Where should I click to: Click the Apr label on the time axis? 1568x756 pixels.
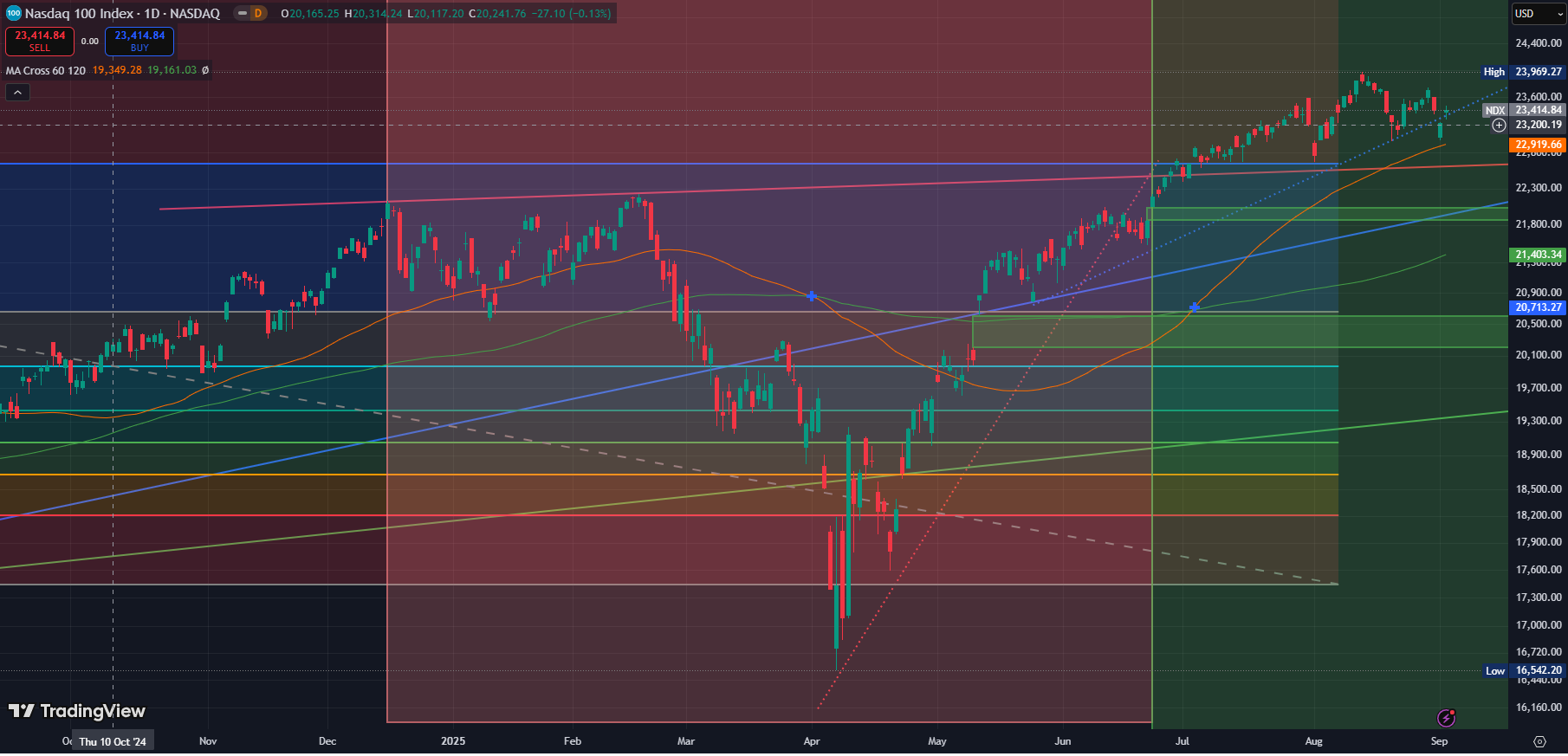point(812,741)
